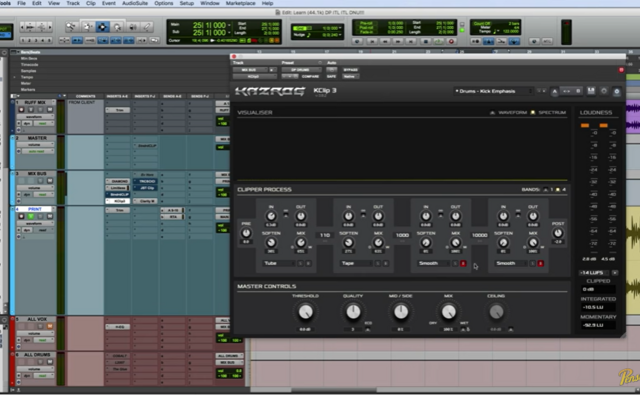Viewport: 640px width, 396px height.
Task: Open fourth band Smooth mode dropdown
Action: point(511,264)
